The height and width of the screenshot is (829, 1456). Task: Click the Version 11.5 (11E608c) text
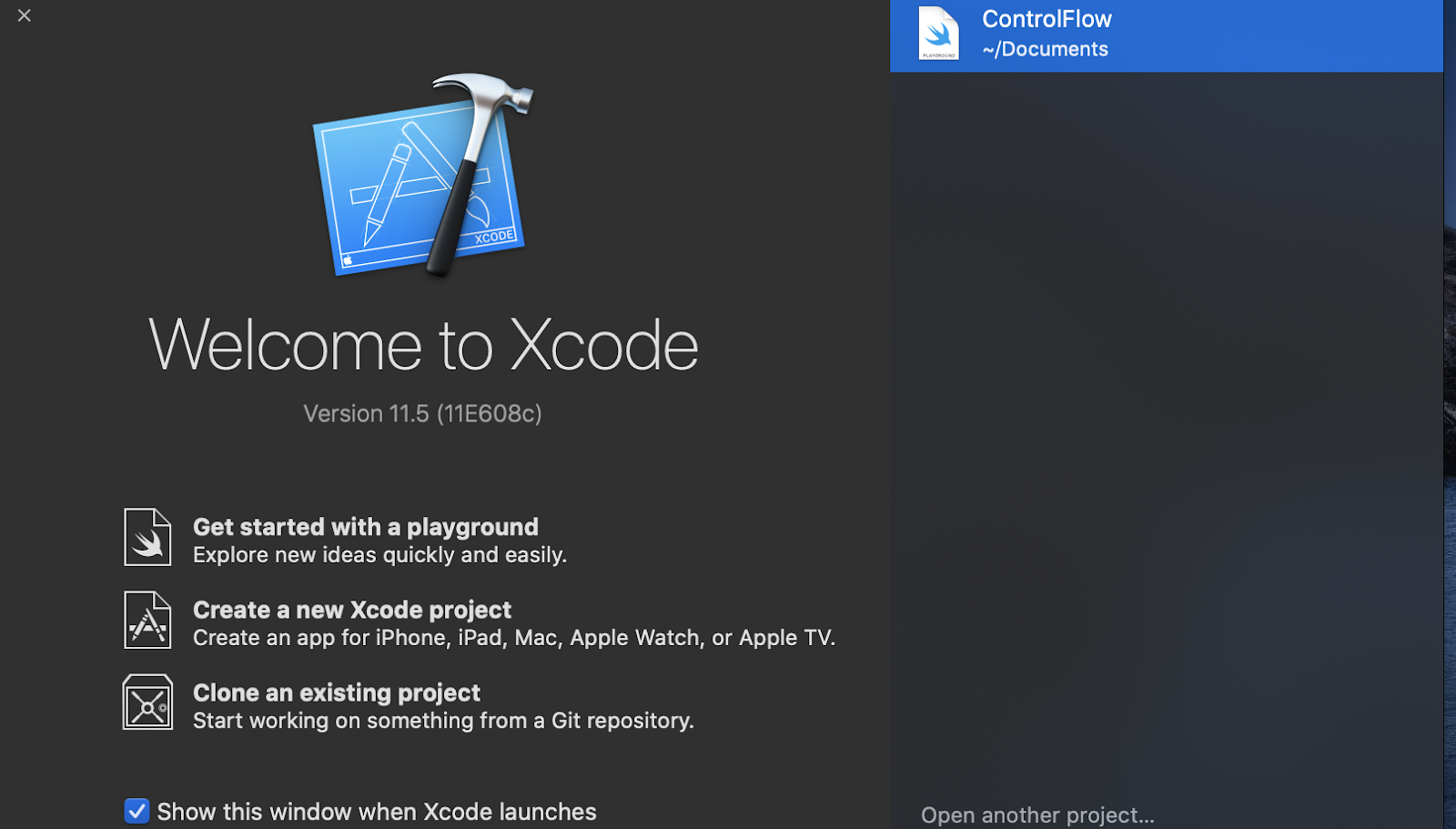422,414
